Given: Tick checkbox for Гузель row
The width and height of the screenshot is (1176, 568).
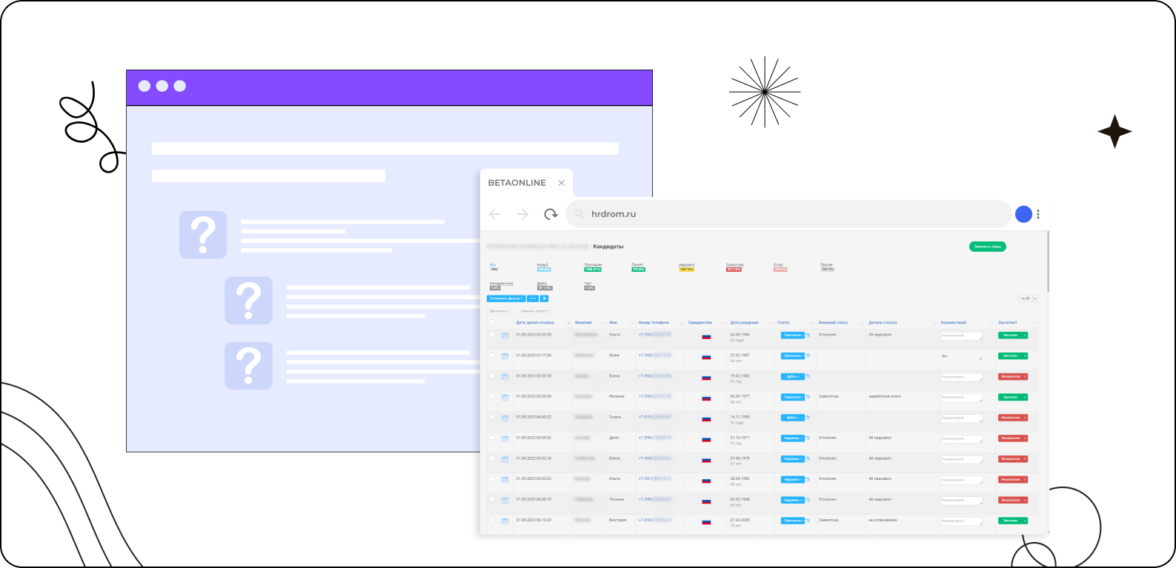Looking at the screenshot, I should 492,416.
